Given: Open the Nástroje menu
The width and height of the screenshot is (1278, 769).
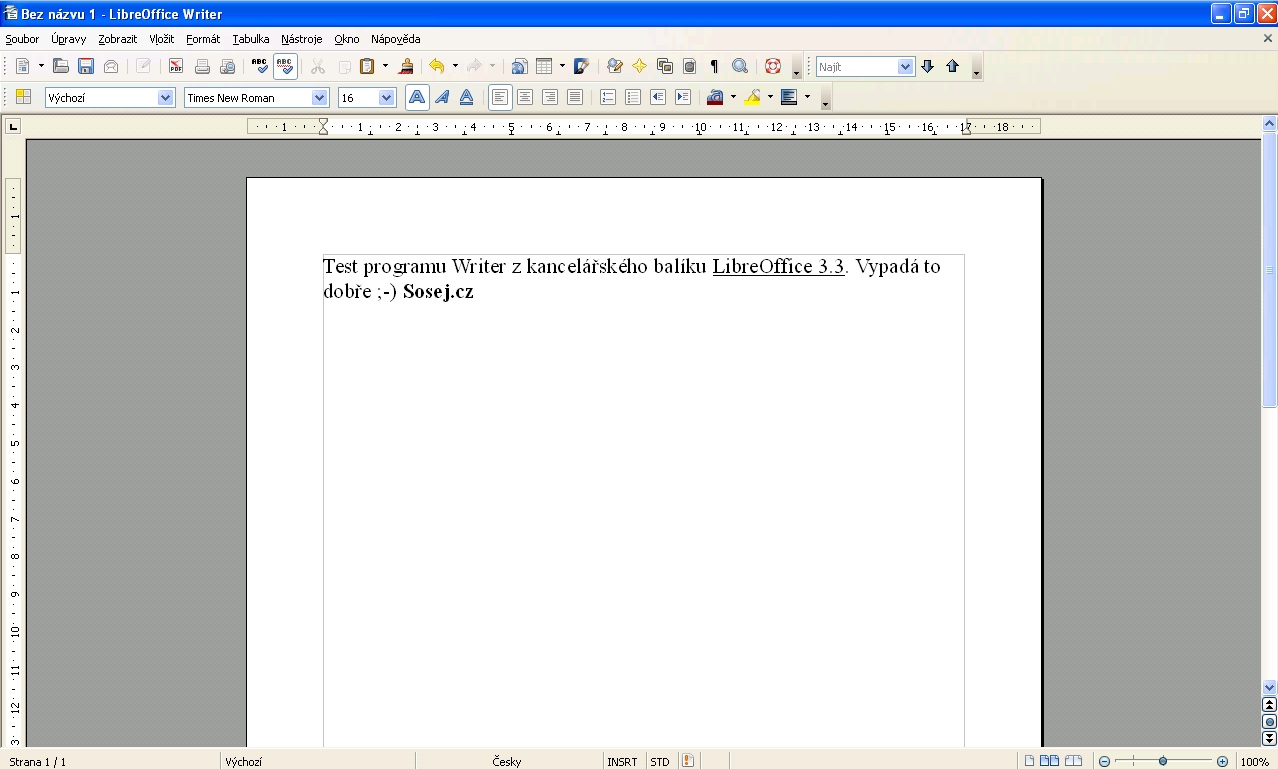Looking at the screenshot, I should click(301, 39).
